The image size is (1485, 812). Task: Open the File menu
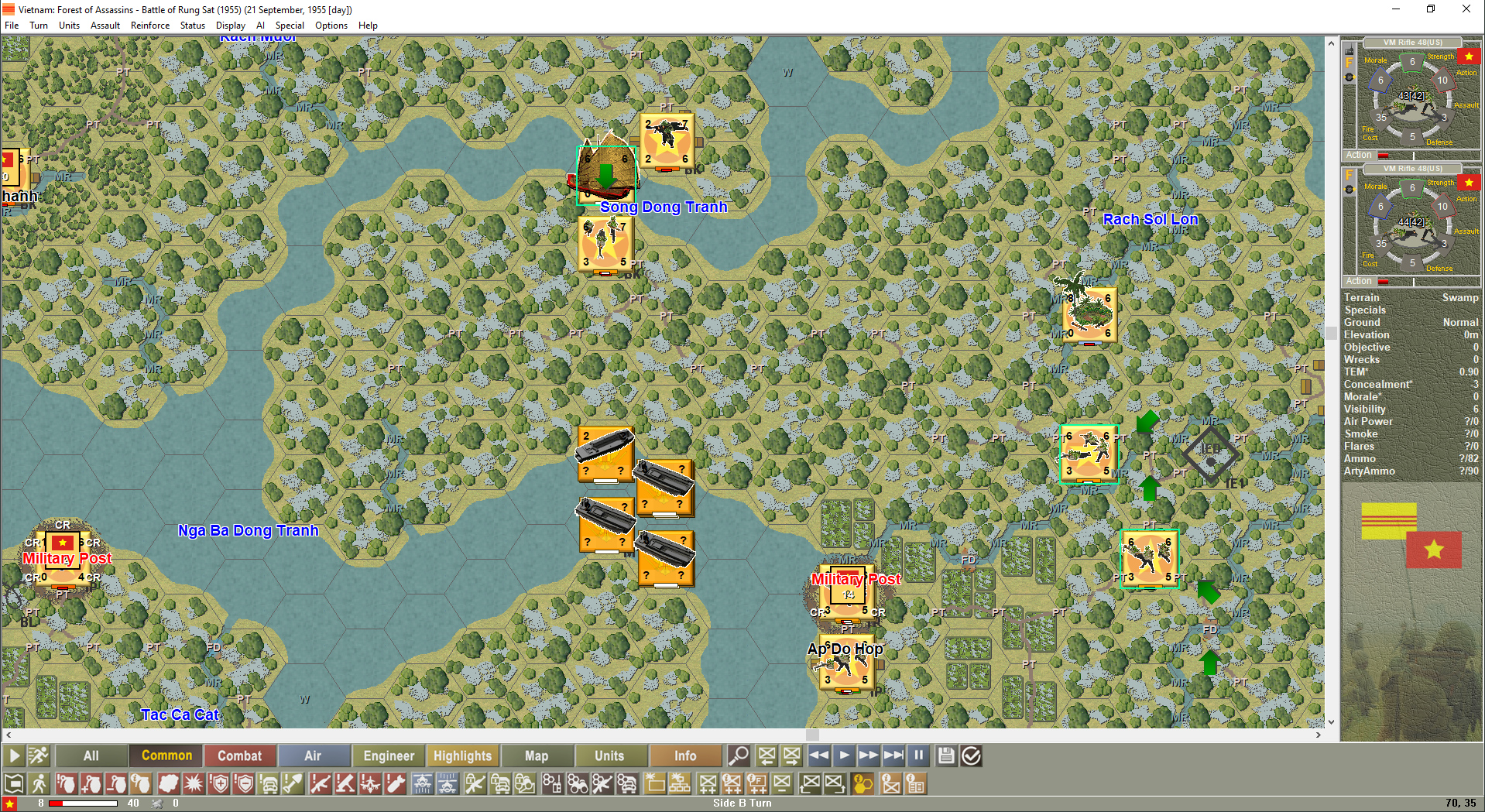pyautogui.click(x=12, y=26)
